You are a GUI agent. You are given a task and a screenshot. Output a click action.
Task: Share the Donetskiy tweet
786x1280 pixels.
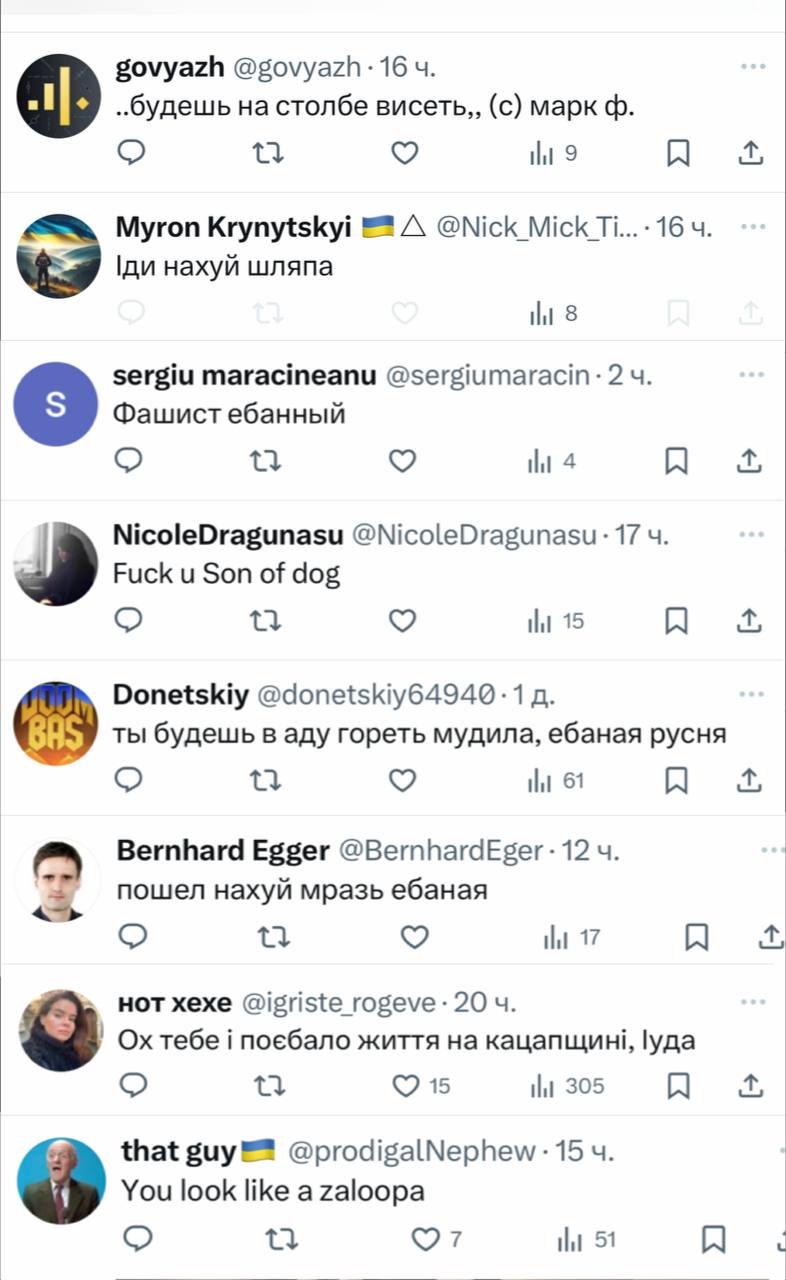click(x=749, y=780)
